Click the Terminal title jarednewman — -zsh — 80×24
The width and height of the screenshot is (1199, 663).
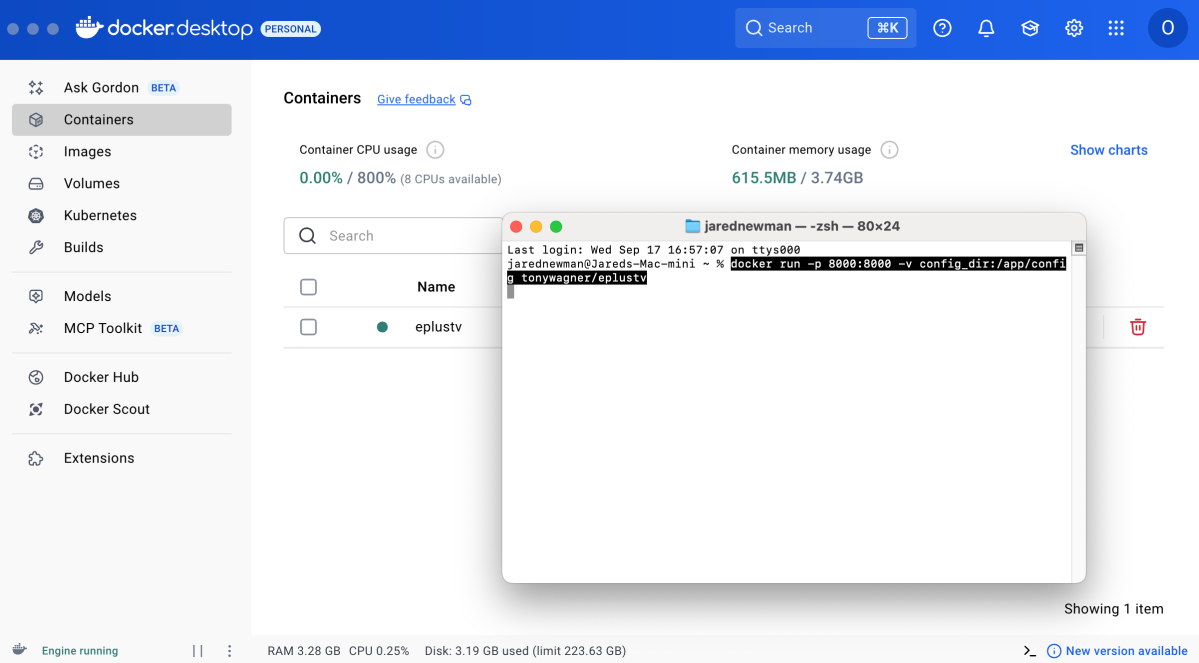[x=802, y=226]
